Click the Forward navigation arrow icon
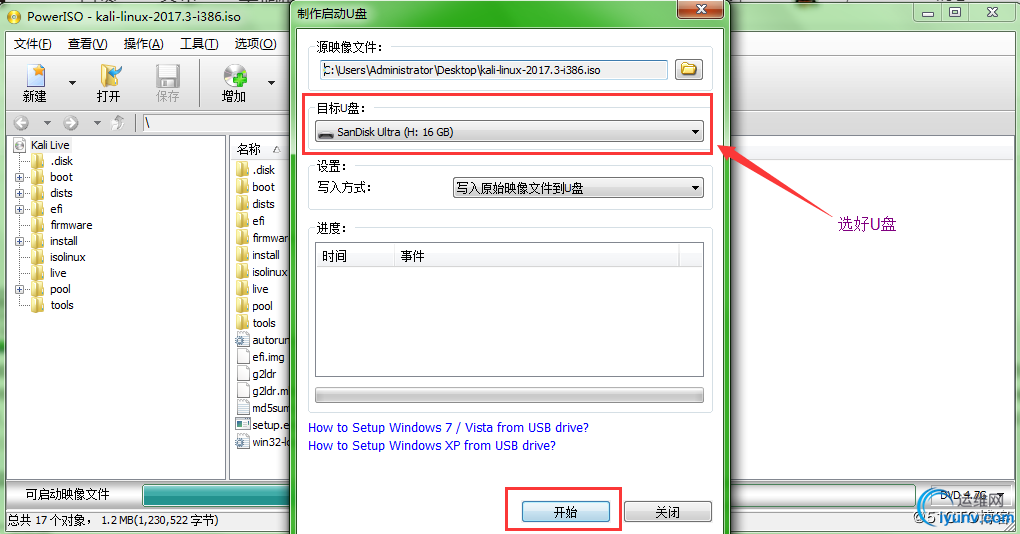This screenshot has height=534, width=1020. click(x=71, y=122)
